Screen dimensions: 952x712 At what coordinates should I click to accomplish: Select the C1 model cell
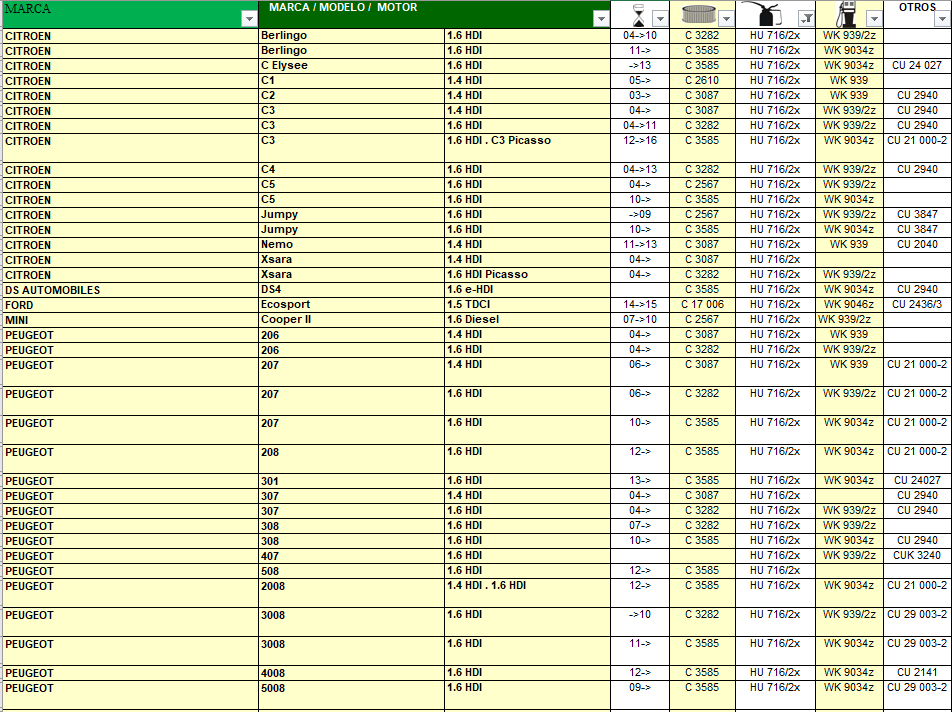coord(351,81)
